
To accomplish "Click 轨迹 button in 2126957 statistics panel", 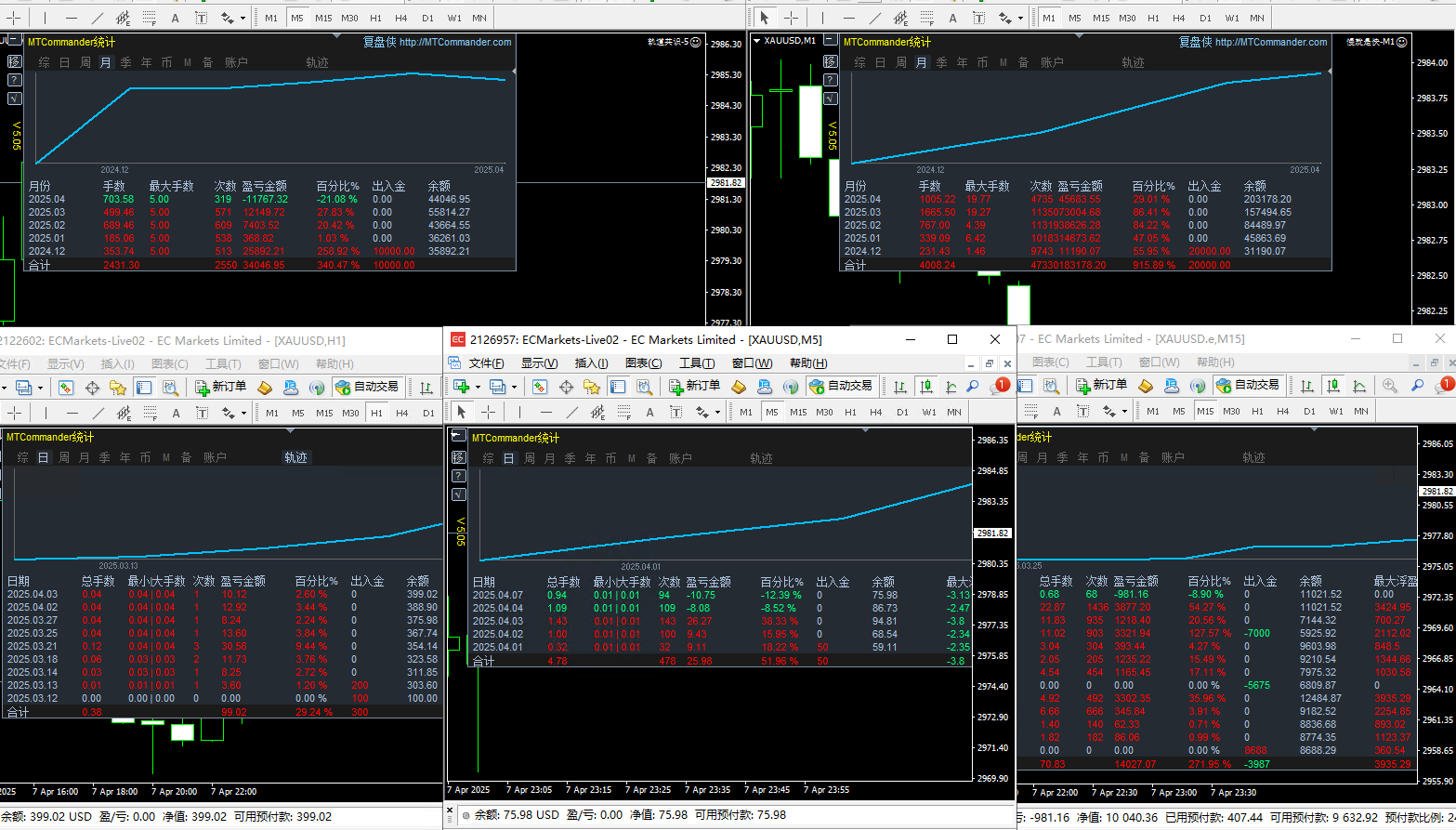I will [761, 458].
